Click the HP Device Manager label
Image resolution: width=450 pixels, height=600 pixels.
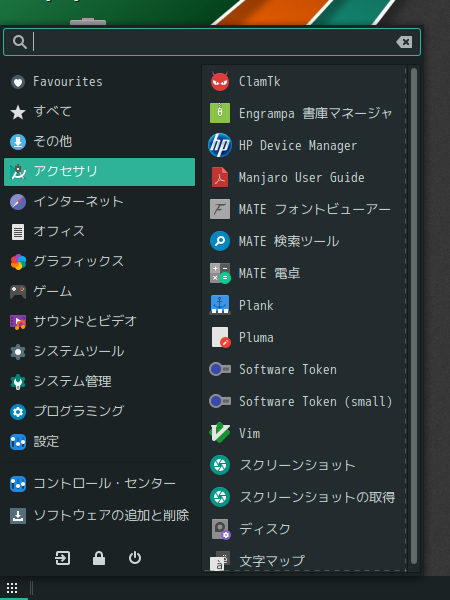click(x=298, y=145)
